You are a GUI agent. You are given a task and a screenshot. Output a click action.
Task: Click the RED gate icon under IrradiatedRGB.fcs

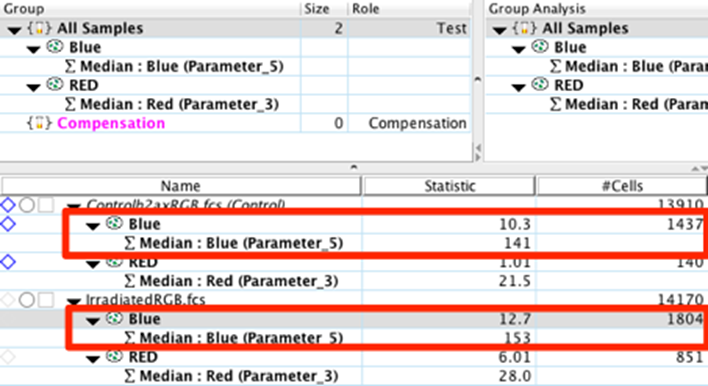click(x=114, y=356)
